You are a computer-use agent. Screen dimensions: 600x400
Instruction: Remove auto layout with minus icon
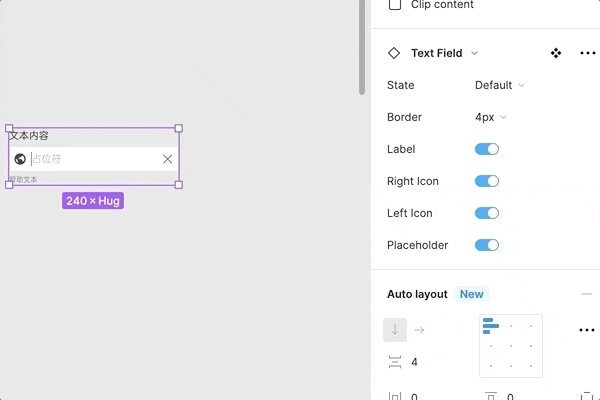click(x=587, y=294)
